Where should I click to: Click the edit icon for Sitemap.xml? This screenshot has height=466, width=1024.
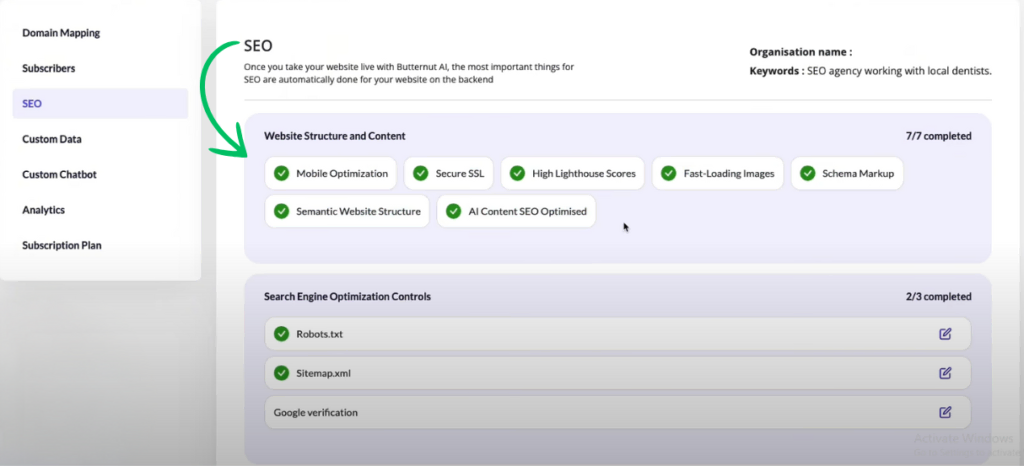point(945,373)
